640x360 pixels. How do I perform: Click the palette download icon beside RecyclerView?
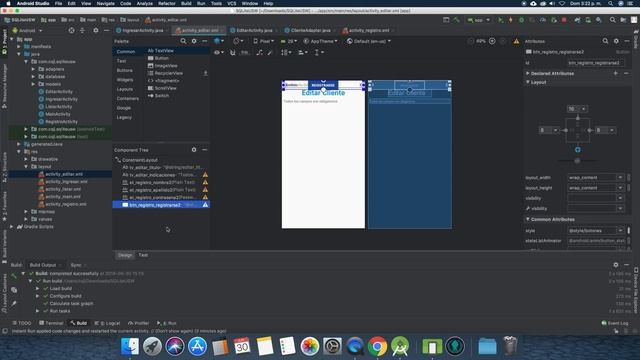point(205,73)
